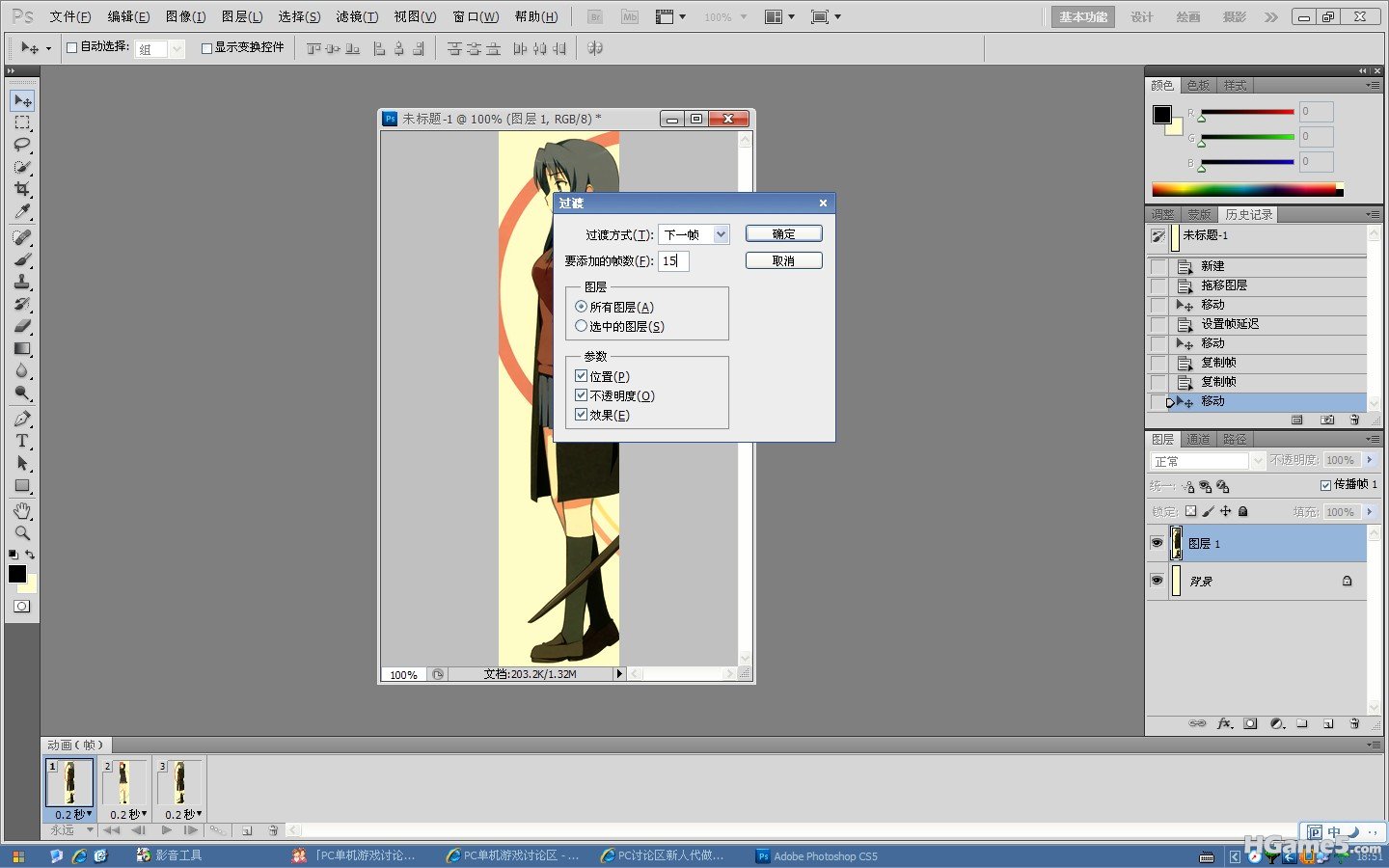Toggle Quick Mask mode in toolbox
Viewport: 1389px width, 868px height.
22,607
